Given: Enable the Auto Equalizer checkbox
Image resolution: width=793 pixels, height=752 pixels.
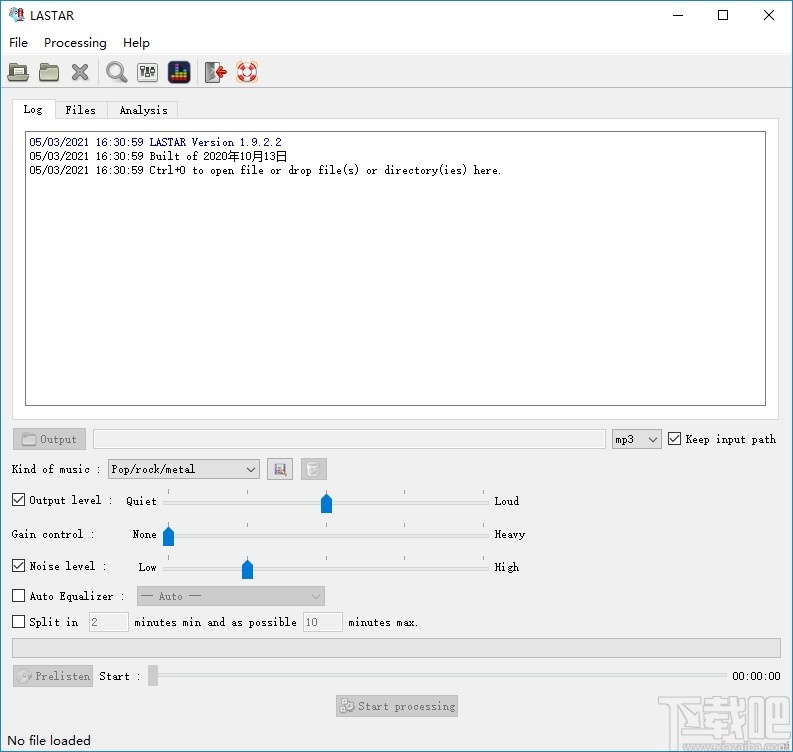Looking at the screenshot, I should [x=18, y=596].
